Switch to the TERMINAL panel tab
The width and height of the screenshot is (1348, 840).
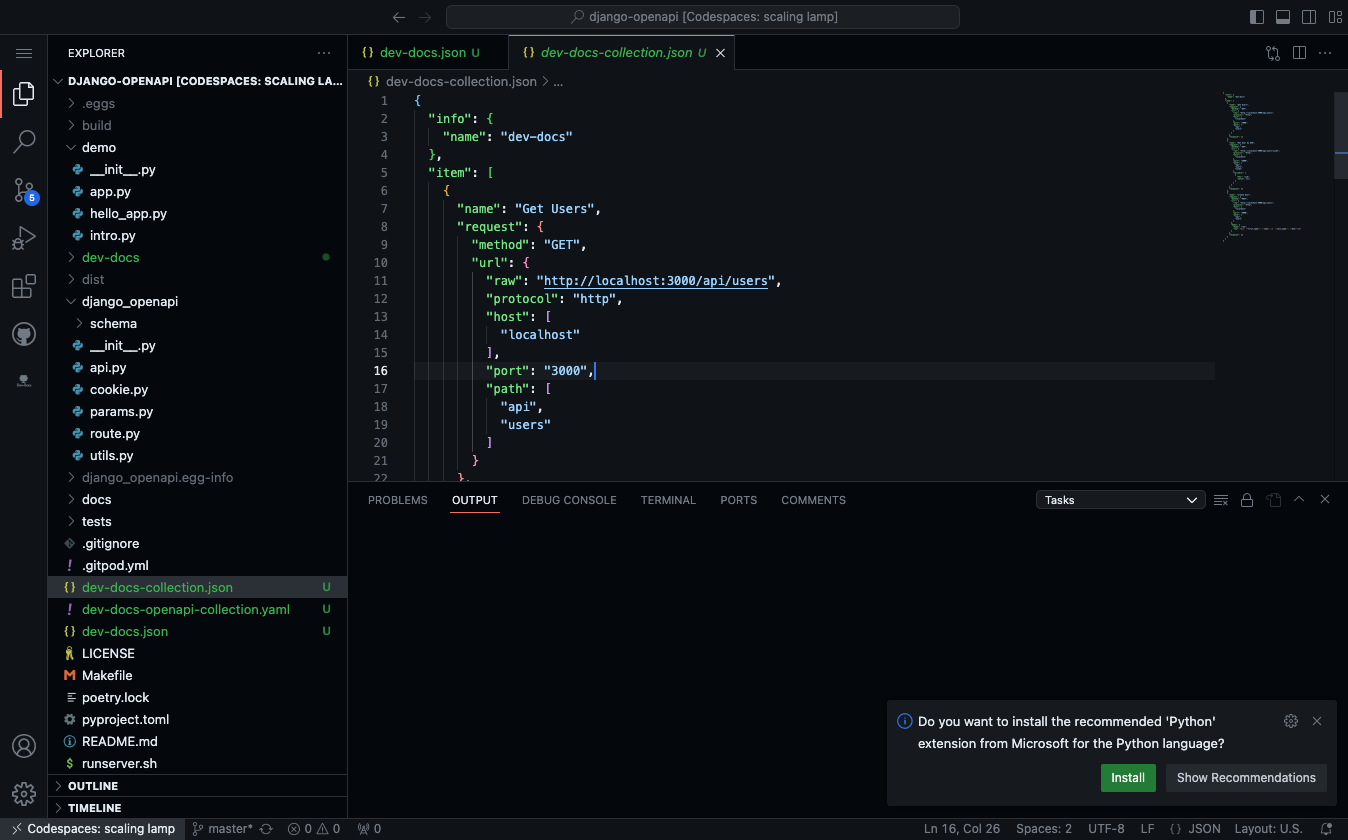pos(668,500)
